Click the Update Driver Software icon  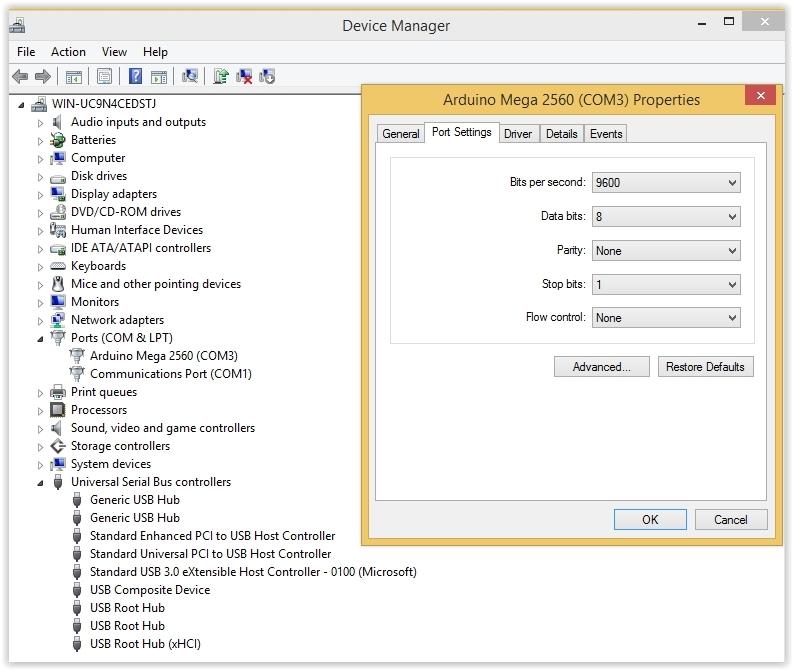(220, 76)
